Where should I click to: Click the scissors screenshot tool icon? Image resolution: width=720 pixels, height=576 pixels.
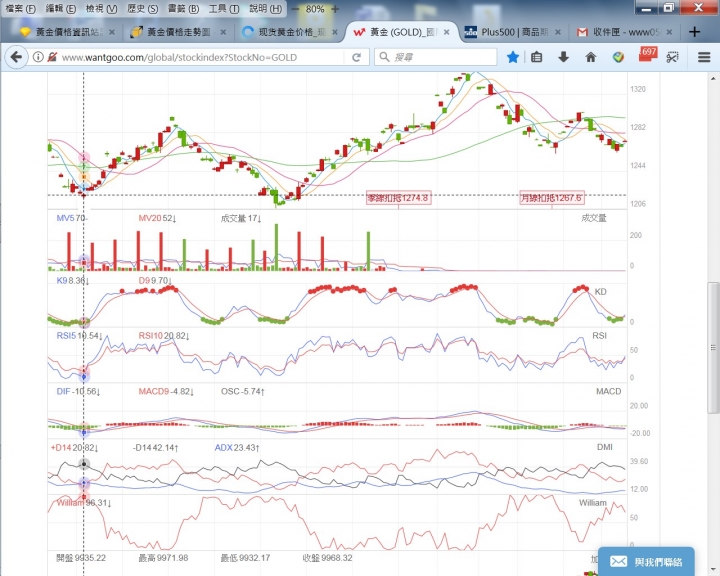coord(675,57)
